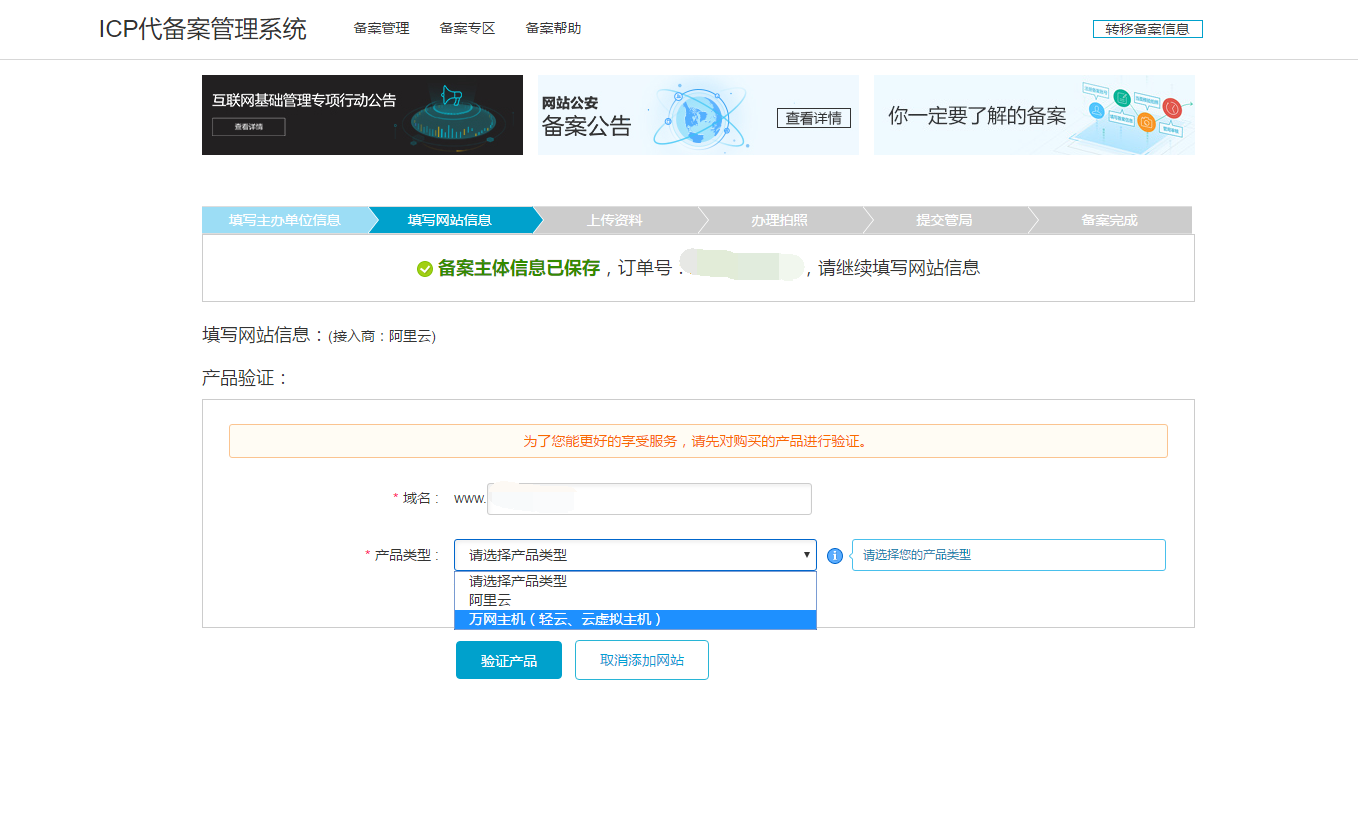Click the 验证产品 button
The height and width of the screenshot is (828, 1358).
(x=508, y=660)
